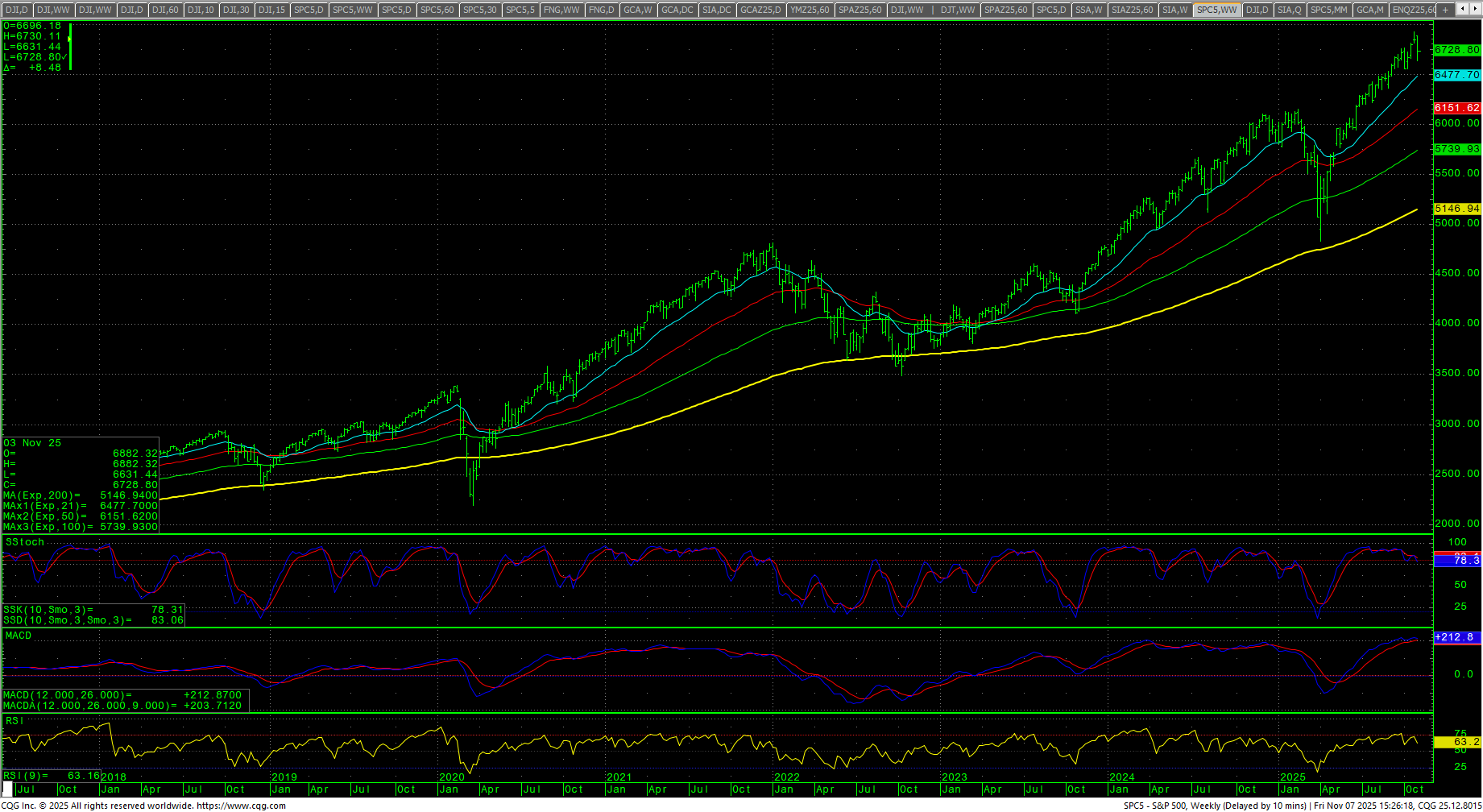
Task: Select the MACD study title label
Action: click(19, 636)
